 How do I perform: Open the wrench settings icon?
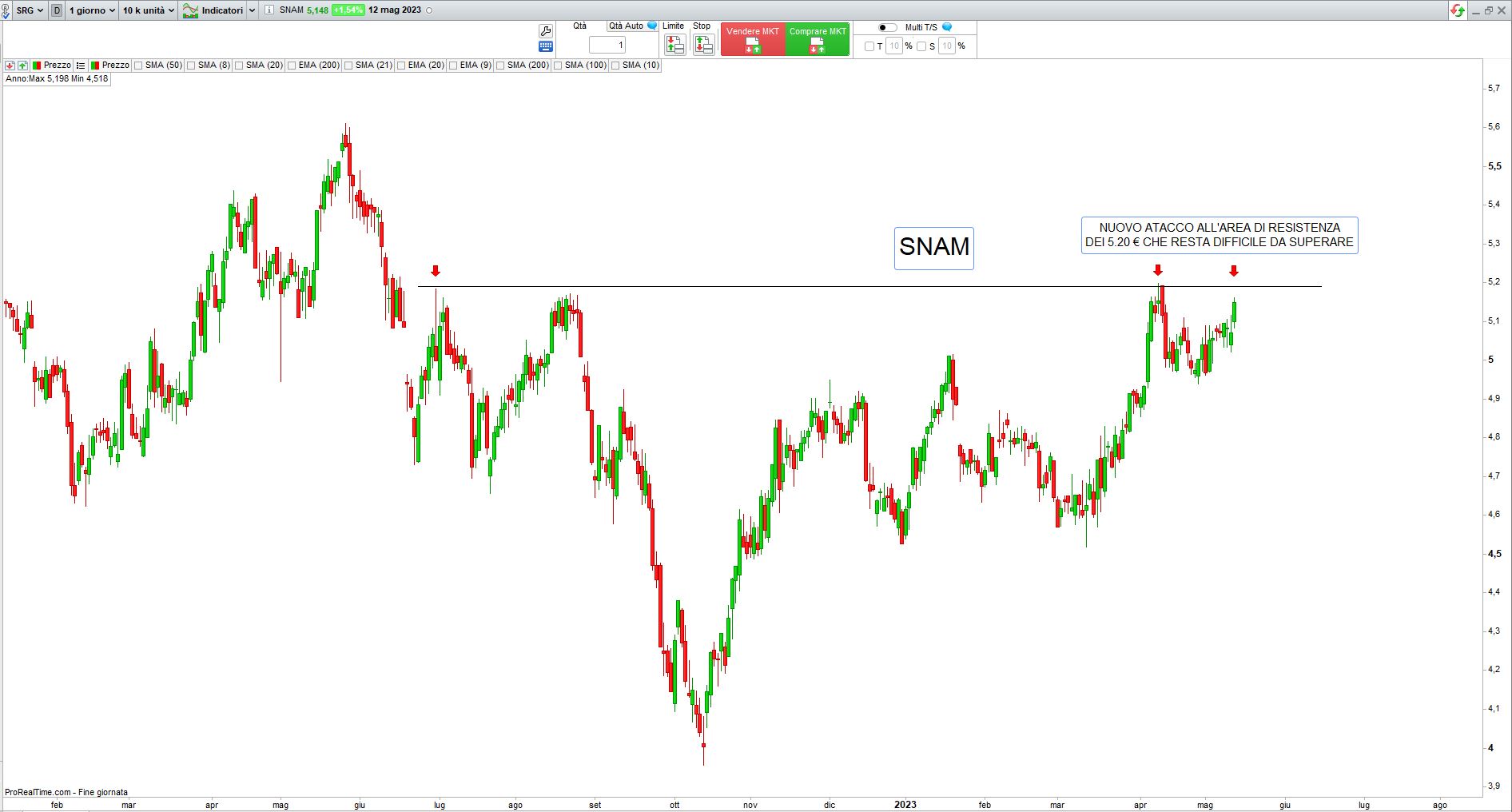point(546,30)
